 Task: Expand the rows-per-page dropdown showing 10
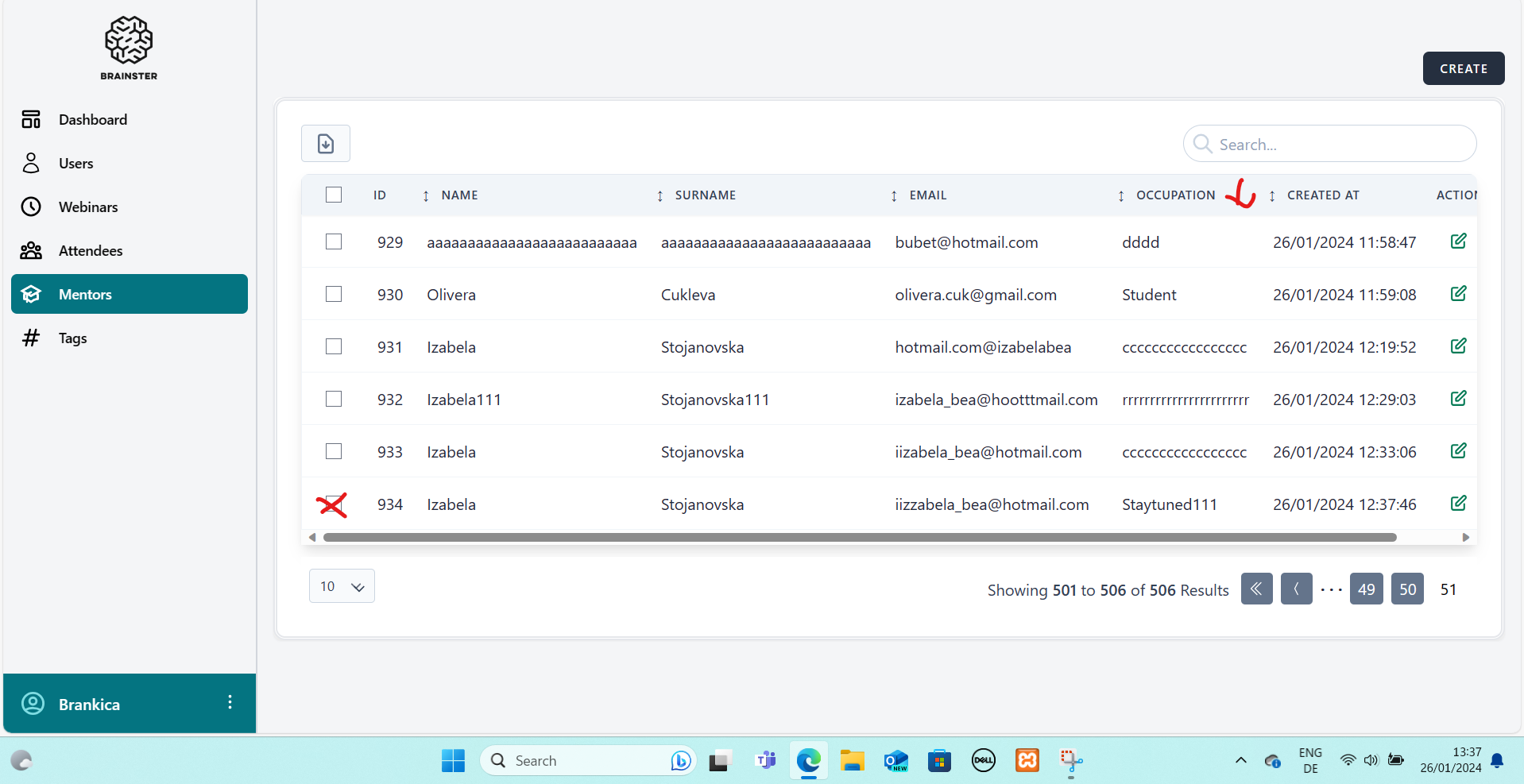[x=342, y=586]
